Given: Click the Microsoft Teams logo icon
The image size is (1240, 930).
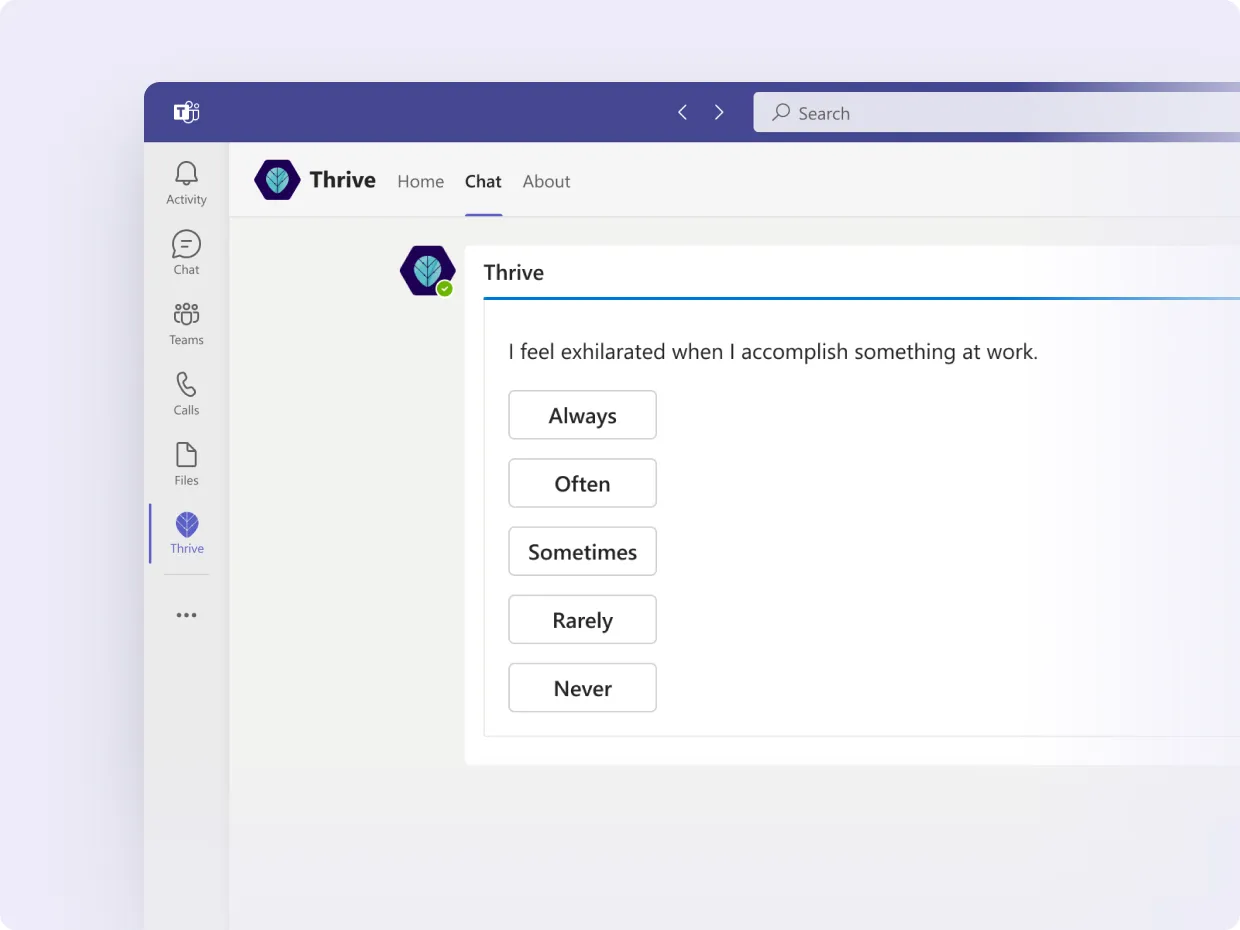Looking at the screenshot, I should (x=187, y=112).
